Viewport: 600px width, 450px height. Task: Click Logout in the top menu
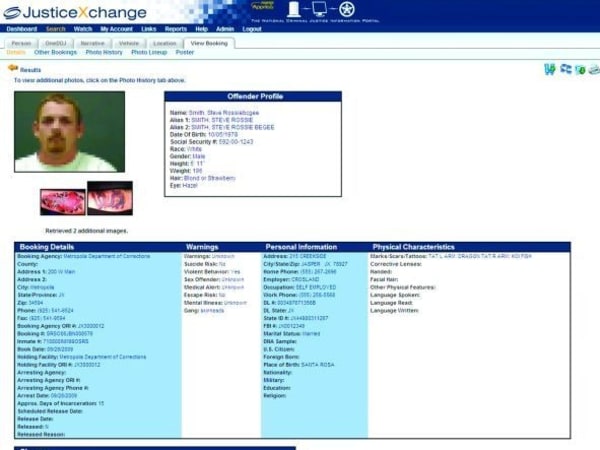click(252, 29)
